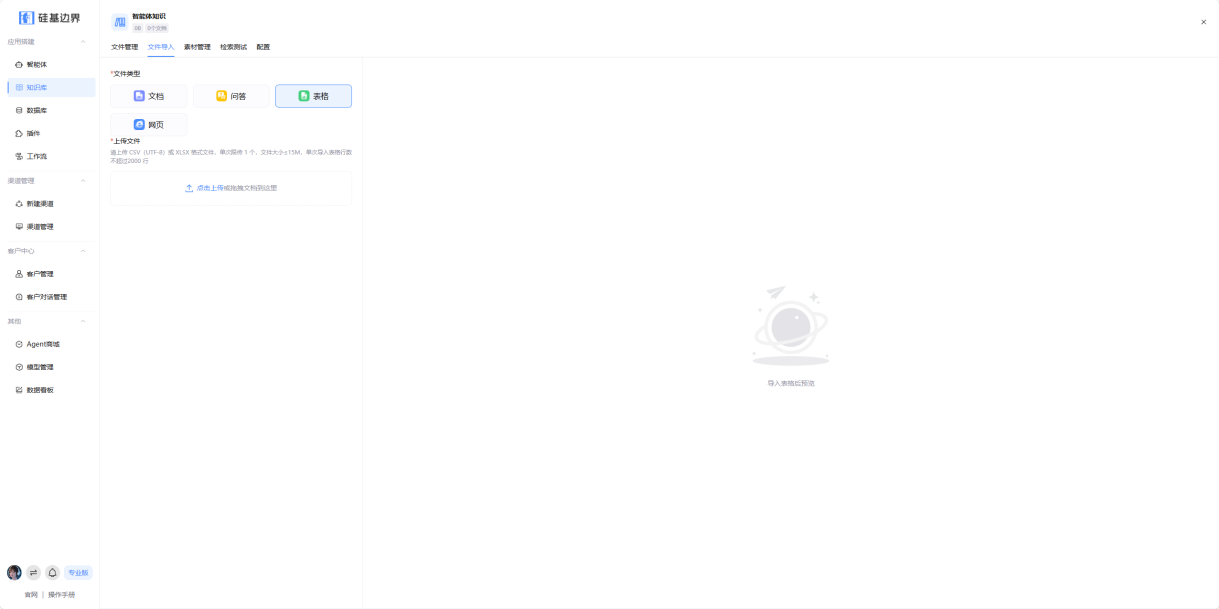Screen dimensions: 1219x609
Task: Click the 上传文件 field label
Action: click(127, 141)
